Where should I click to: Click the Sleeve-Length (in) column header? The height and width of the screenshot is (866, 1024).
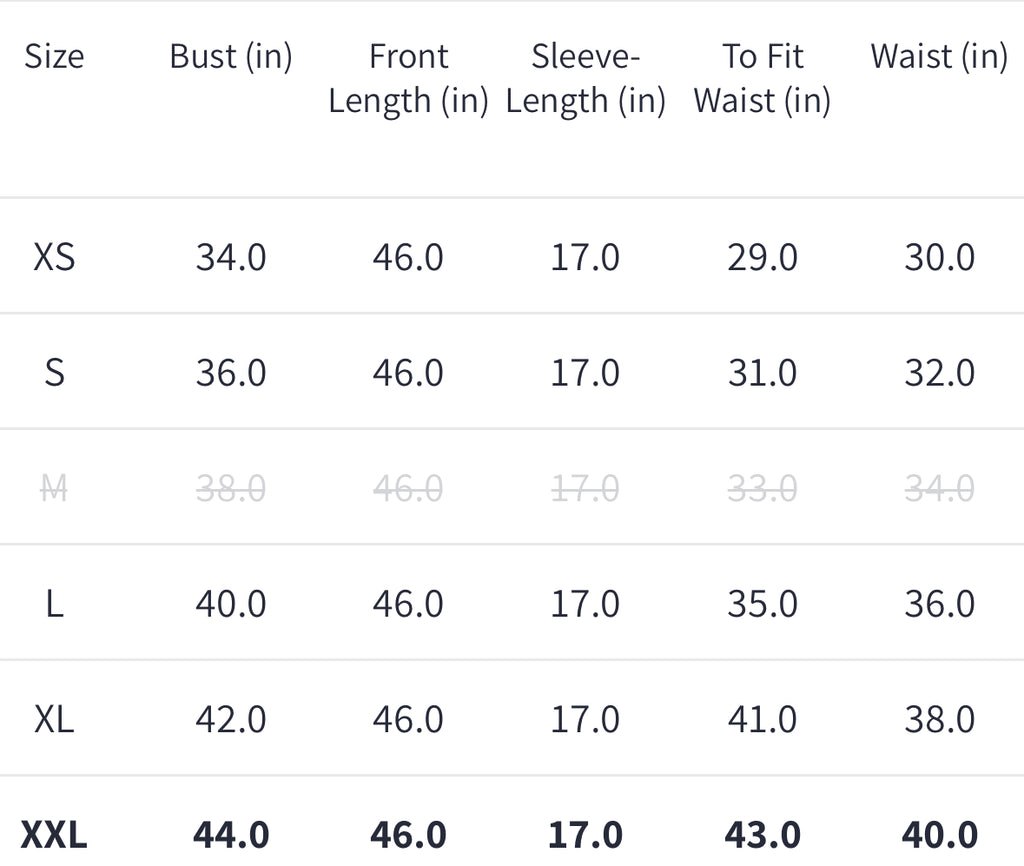[x=585, y=78]
